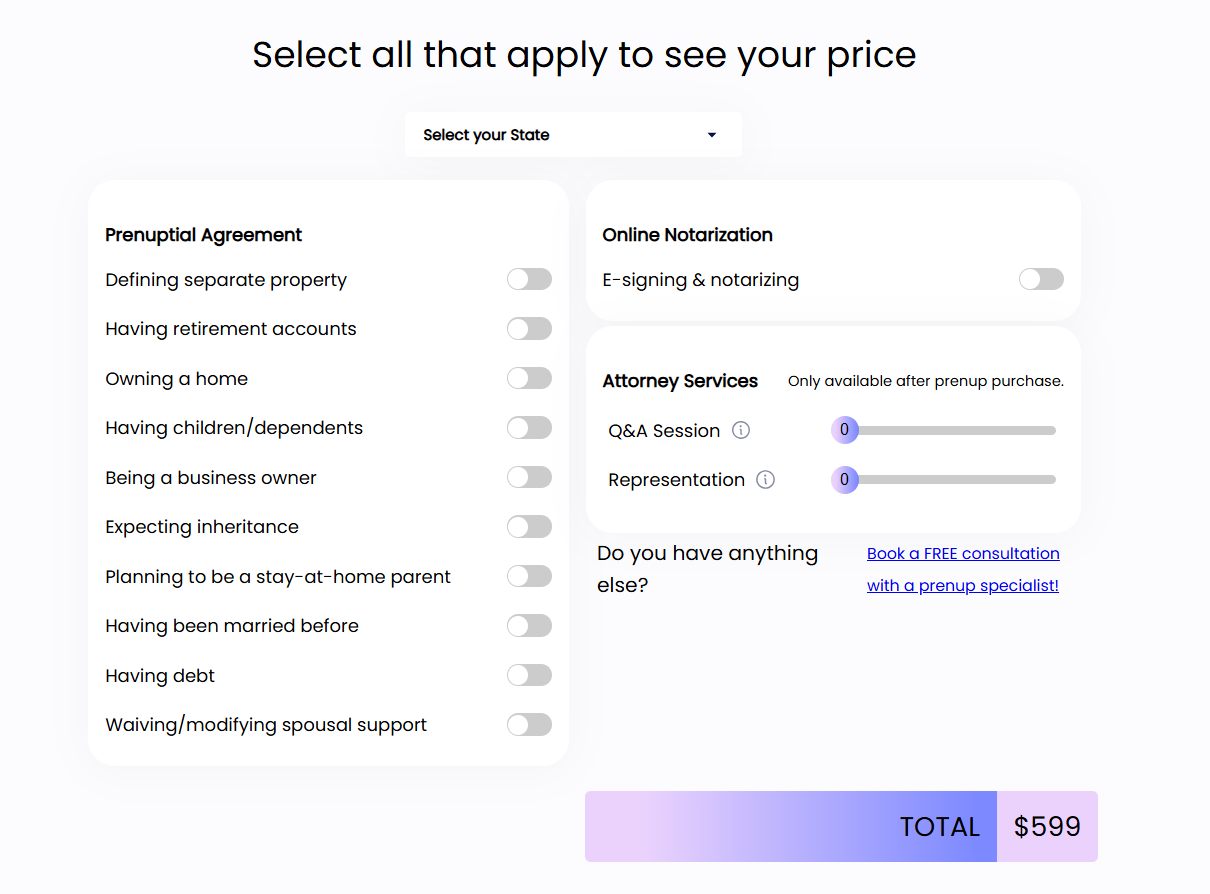This screenshot has height=894, width=1210.
Task: Enable Waiving/modifying spousal support toggle
Action: pyautogui.click(x=529, y=725)
